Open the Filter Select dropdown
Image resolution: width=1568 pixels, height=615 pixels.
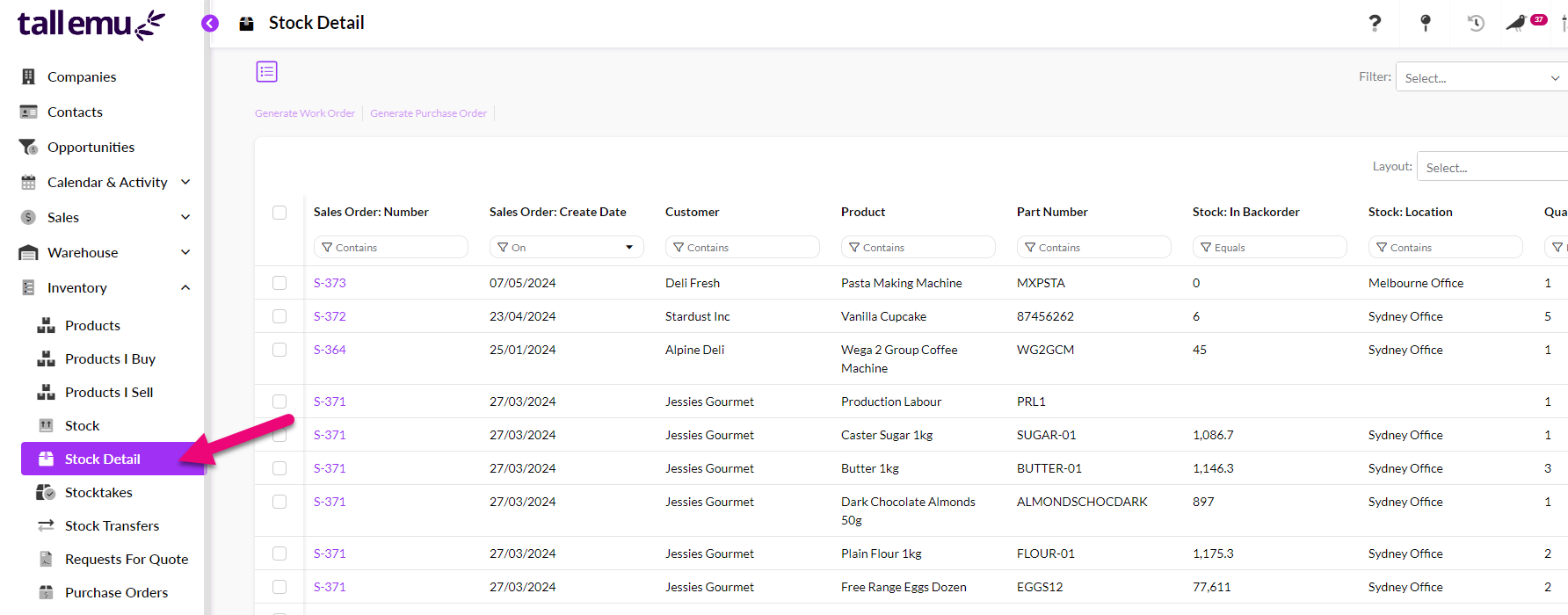[x=1482, y=77]
